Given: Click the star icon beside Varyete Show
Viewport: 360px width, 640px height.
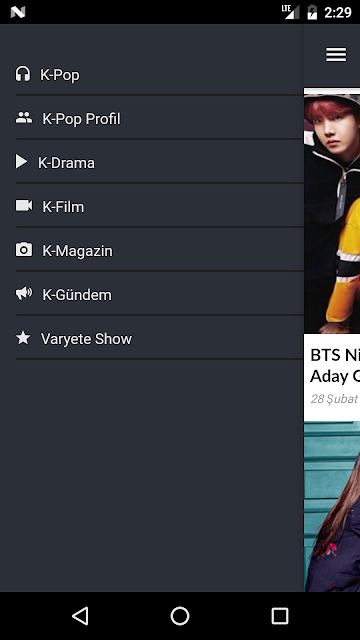Looking at the screenshot, I should click(23, 338).
